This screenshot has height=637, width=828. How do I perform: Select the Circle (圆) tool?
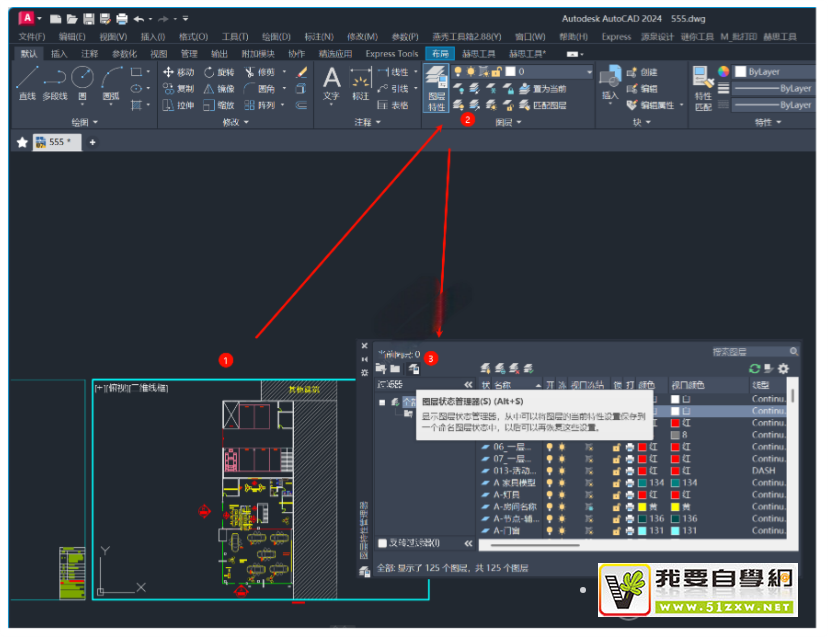82,82
